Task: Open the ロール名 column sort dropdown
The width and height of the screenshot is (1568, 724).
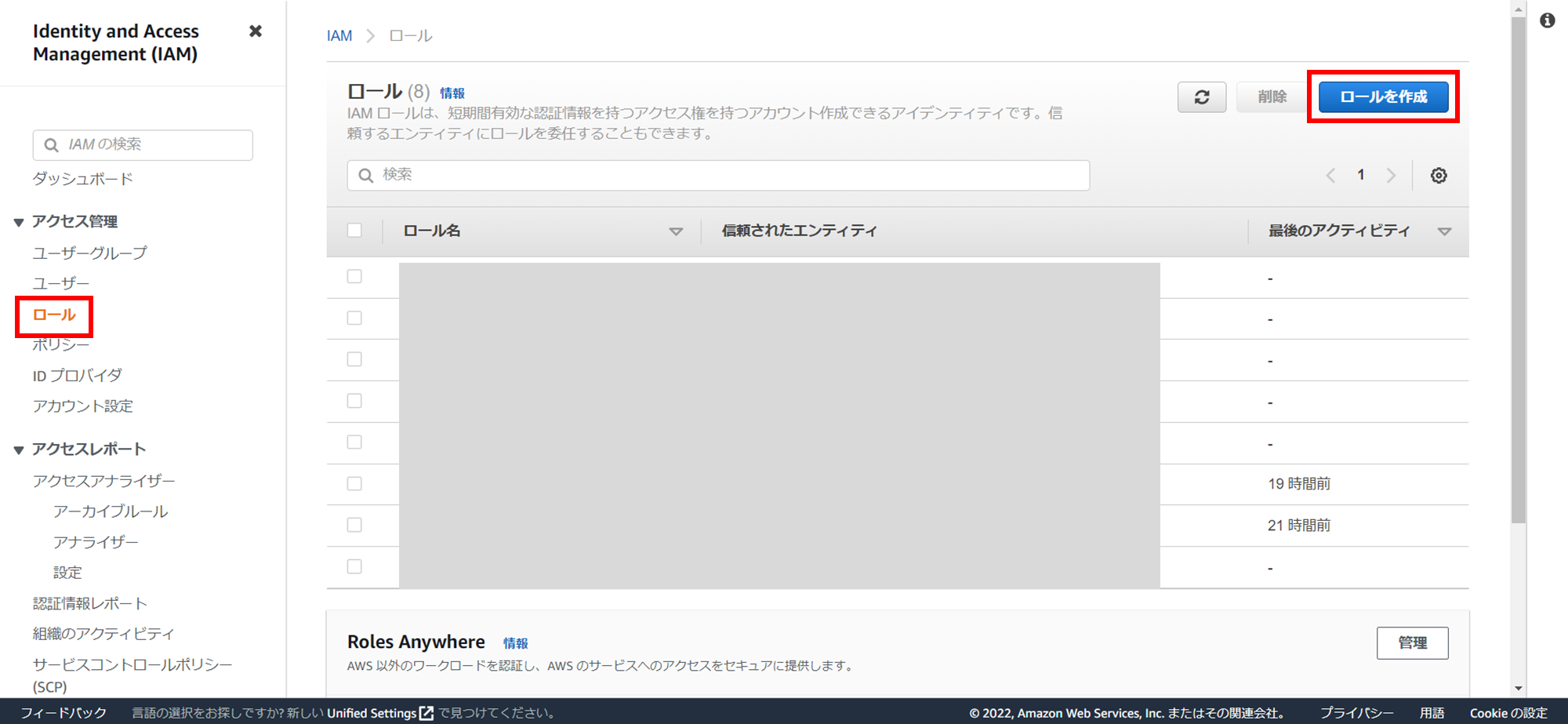Action: pos(676,231)
